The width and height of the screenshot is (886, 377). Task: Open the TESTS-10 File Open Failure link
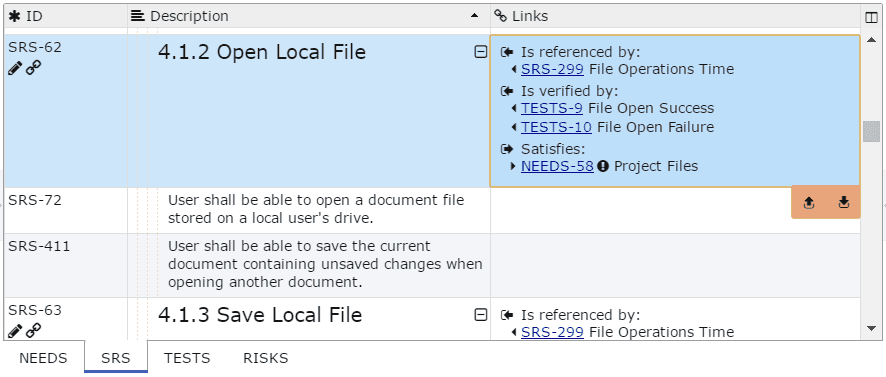click(556, 127)
